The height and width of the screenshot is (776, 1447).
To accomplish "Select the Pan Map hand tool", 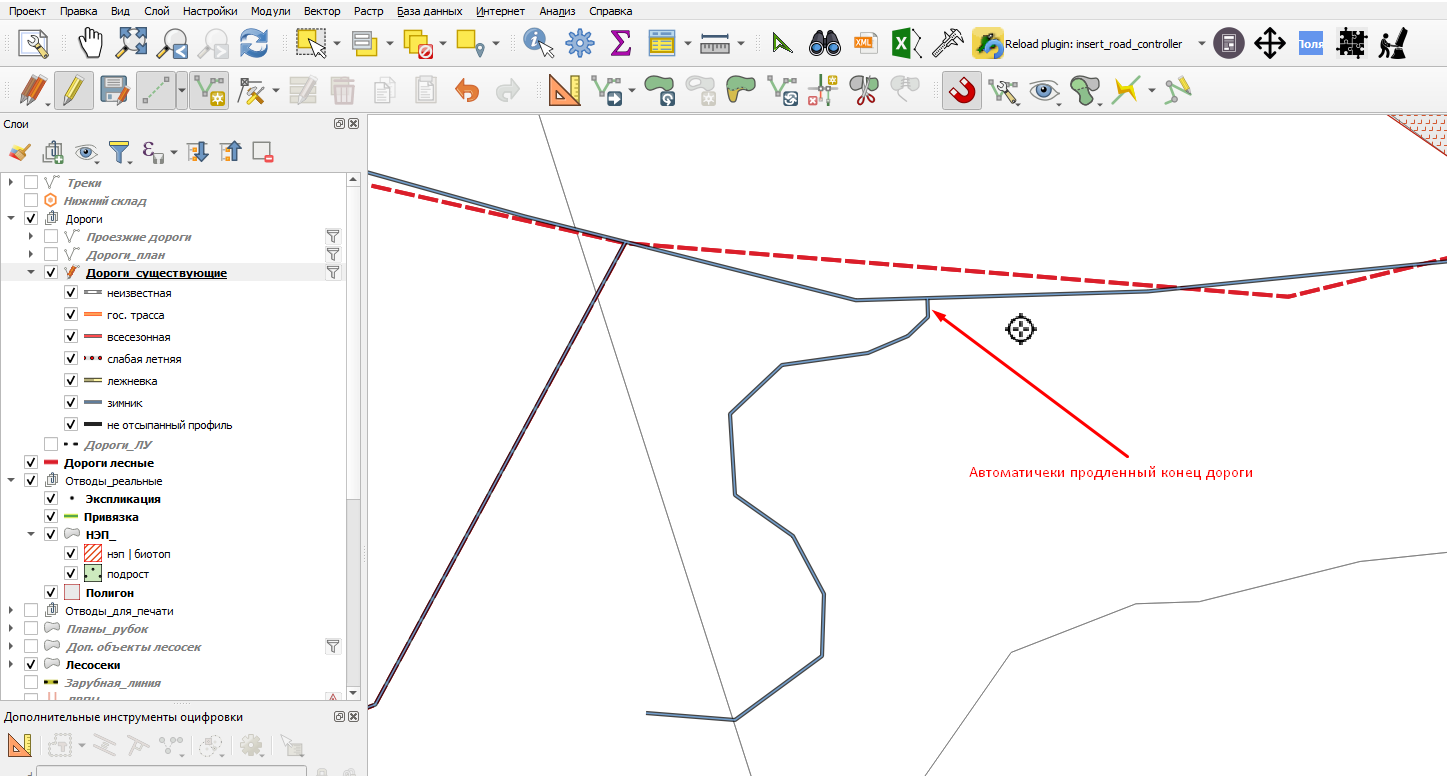I will (92, 44).
